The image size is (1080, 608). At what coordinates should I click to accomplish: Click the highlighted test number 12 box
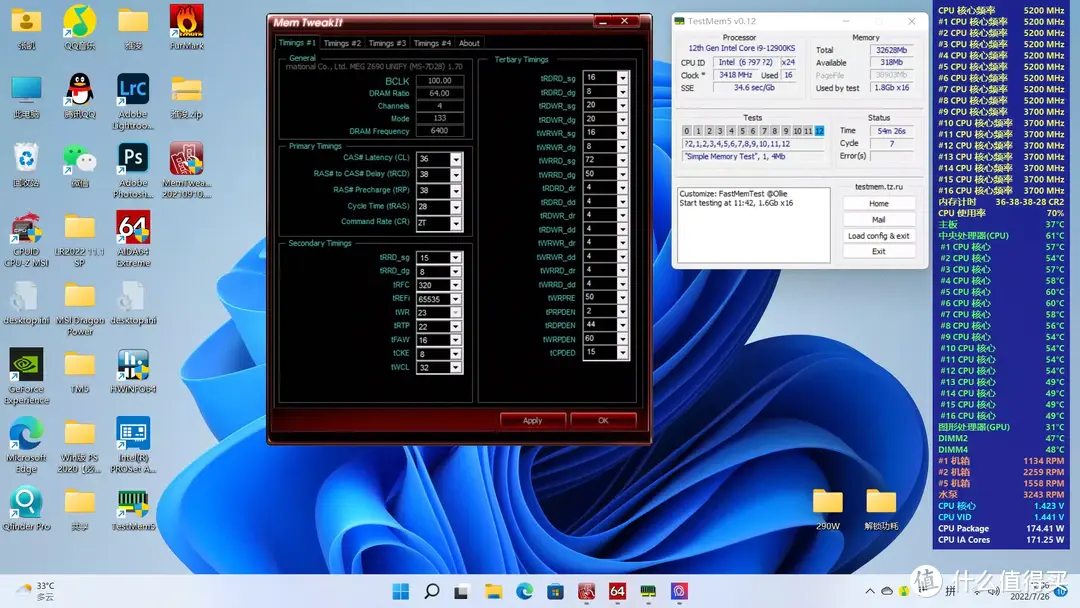click(x=819, y=131)
